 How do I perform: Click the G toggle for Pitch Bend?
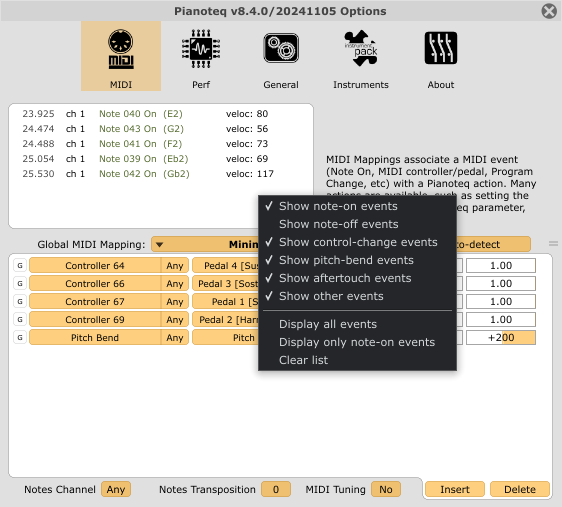[x=20, y=338]
